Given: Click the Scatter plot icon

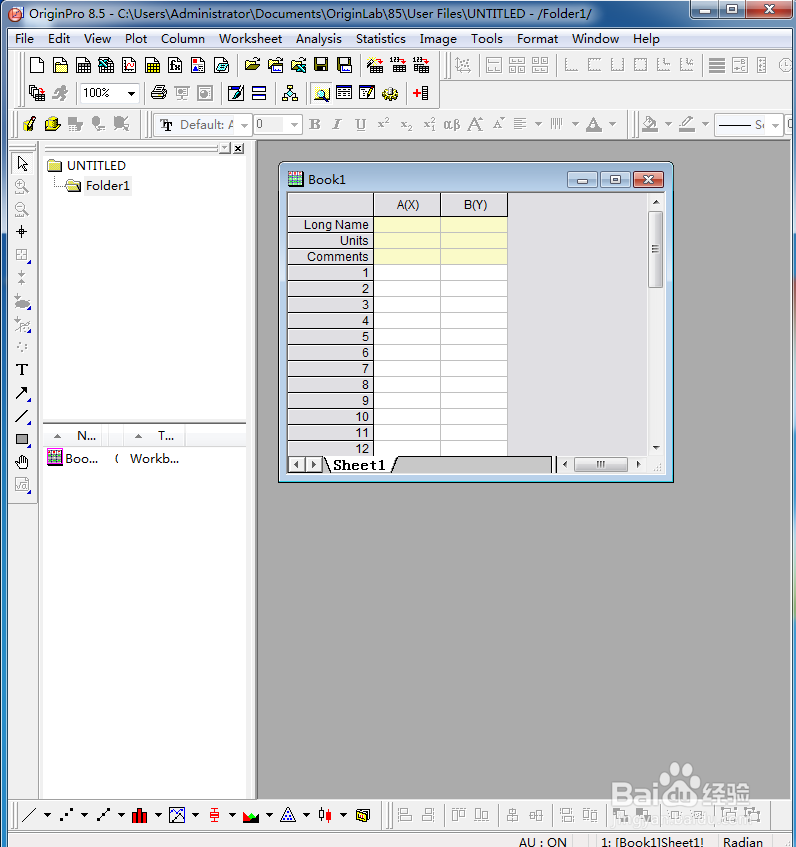Looking at the screenshot, I should [66, 815].
